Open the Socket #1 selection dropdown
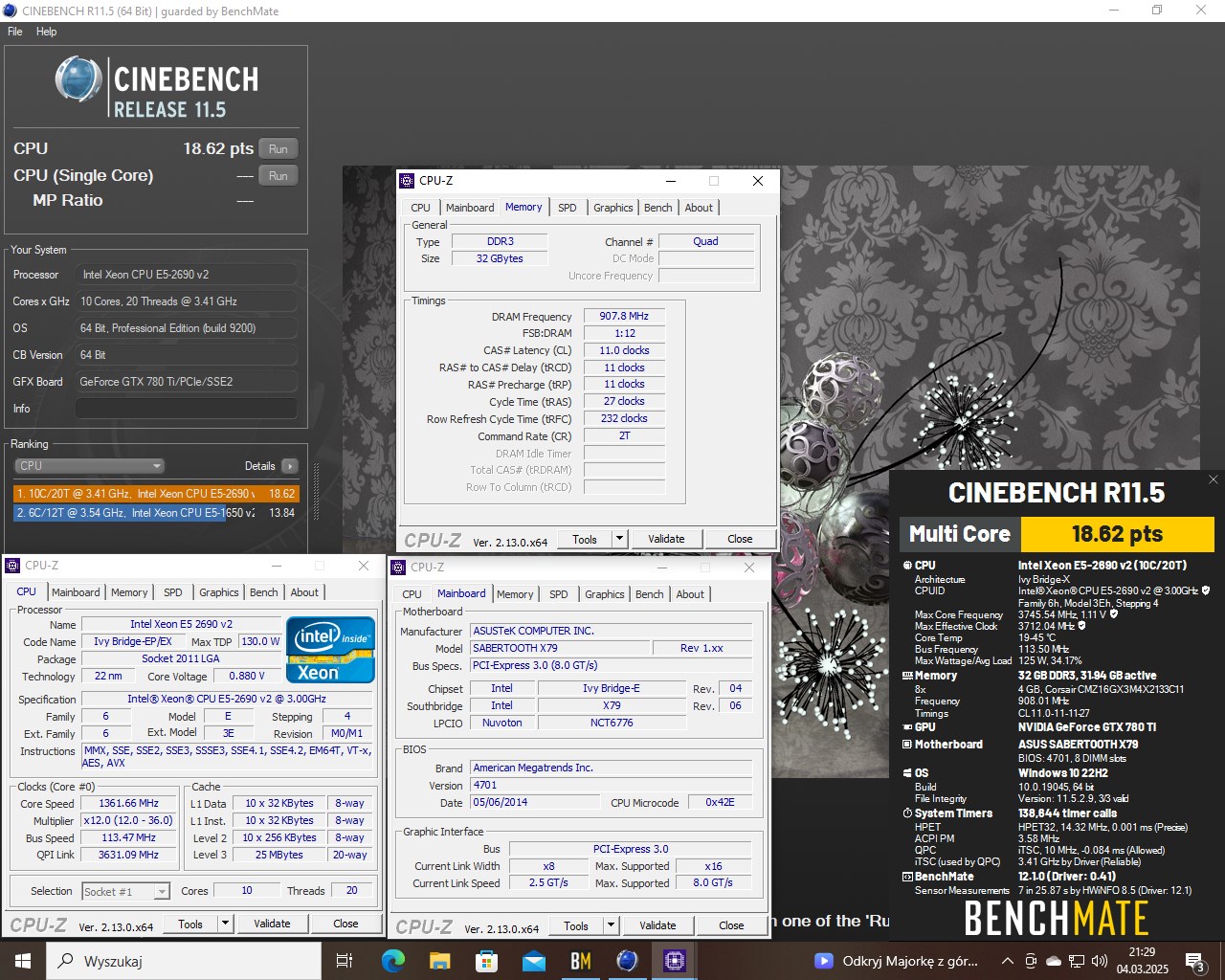This screenshot has width=1225, height=980. [125, 891]
